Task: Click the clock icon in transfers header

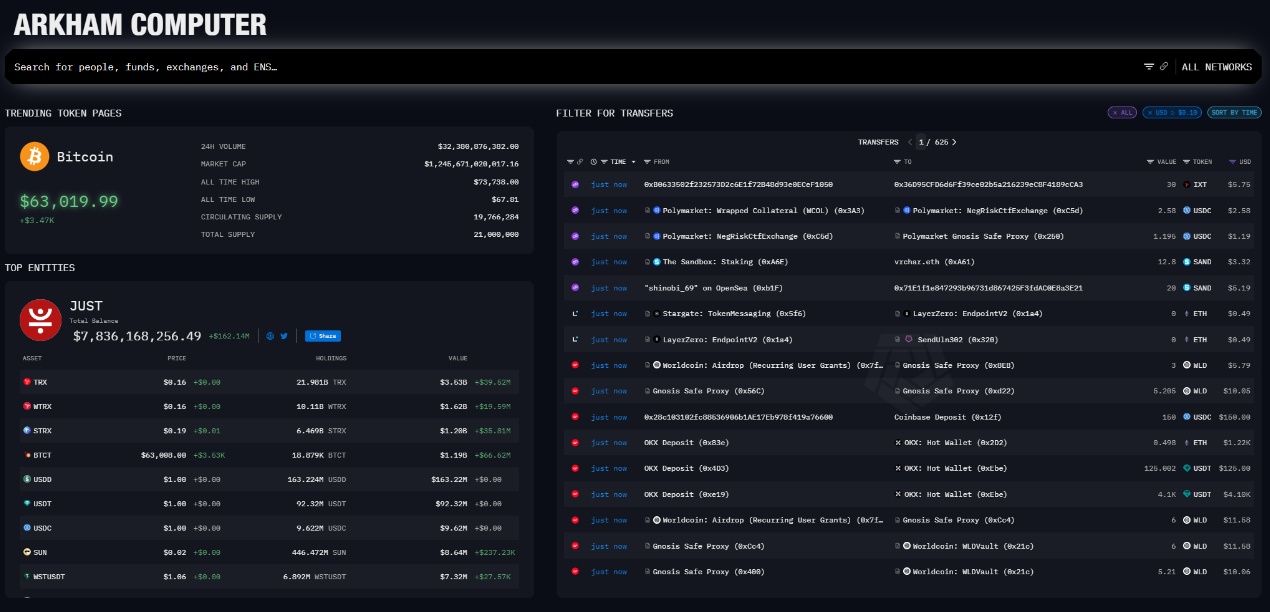Action: pyautogui.click(x=593, y=161)
